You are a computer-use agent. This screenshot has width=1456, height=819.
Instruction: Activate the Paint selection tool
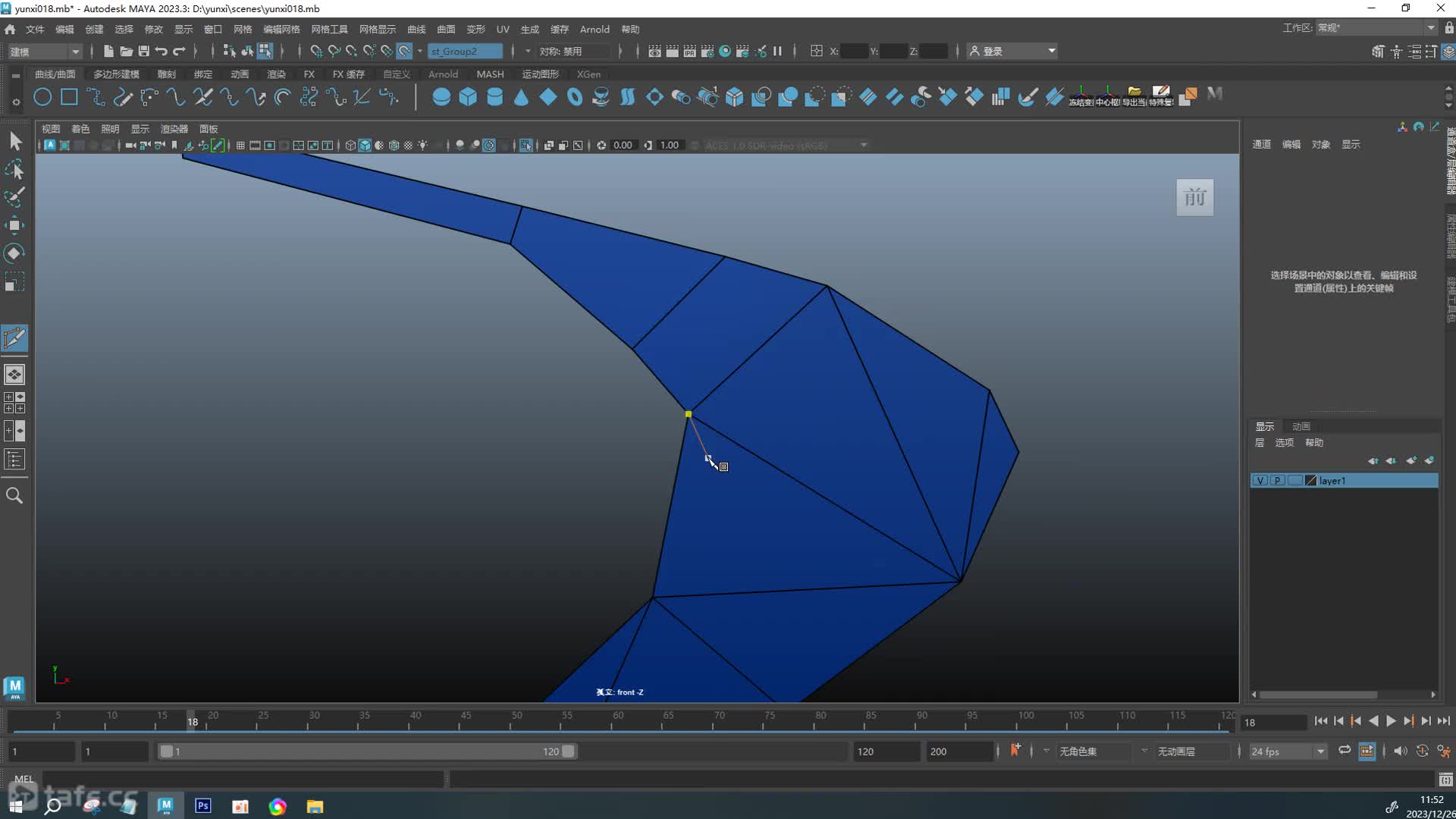(x=15, y=197)
